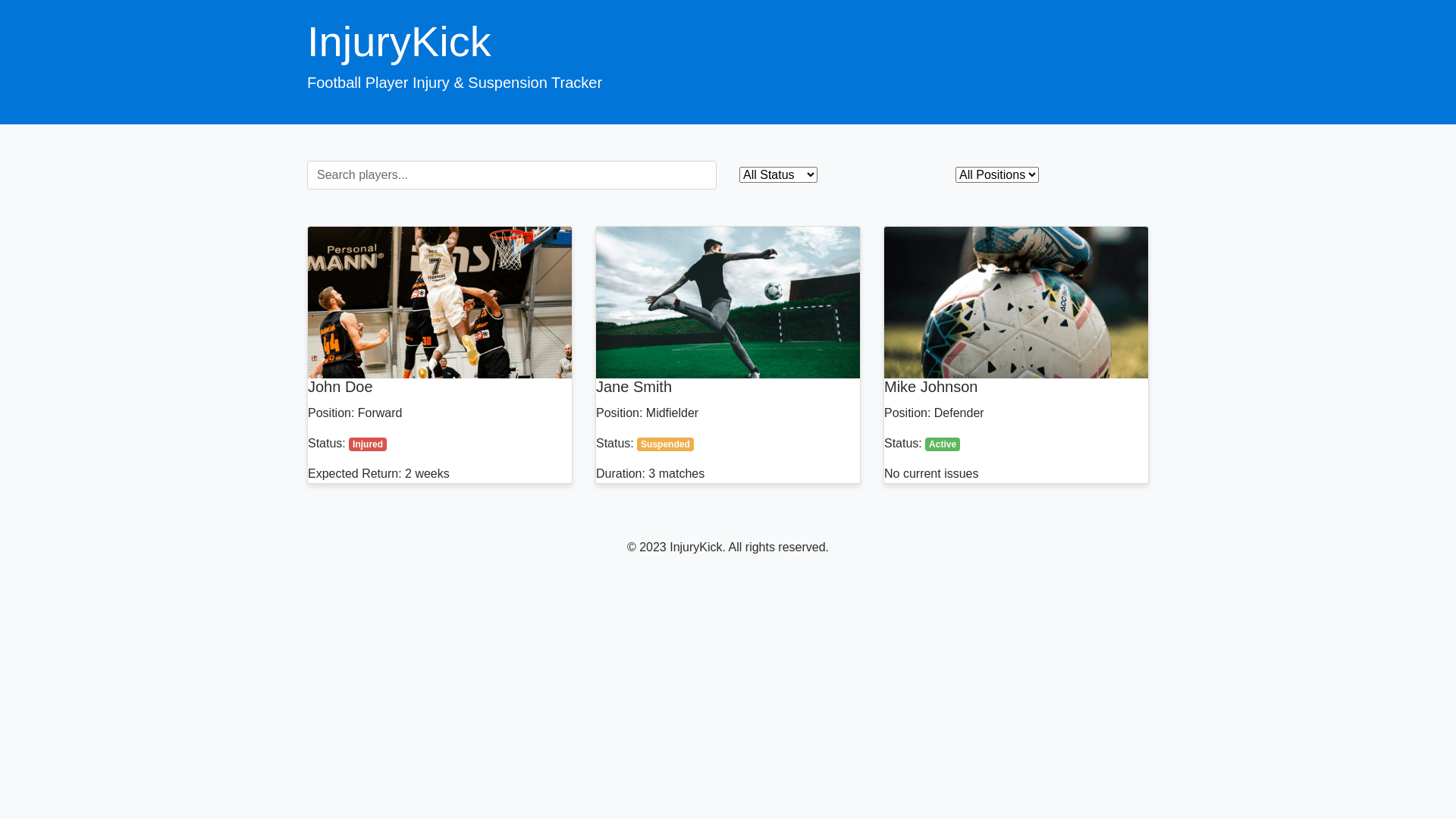Select the Mike Johnson player name

(x=930, y=387)
